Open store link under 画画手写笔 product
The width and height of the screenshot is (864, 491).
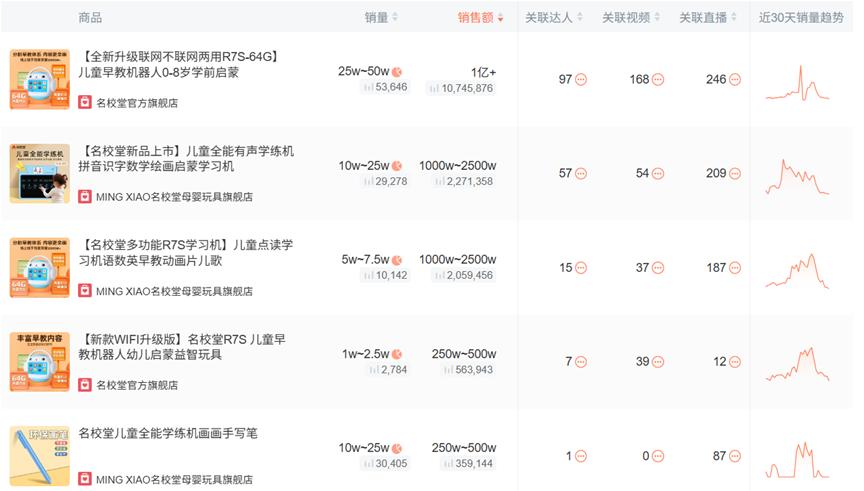click(174, 479)
